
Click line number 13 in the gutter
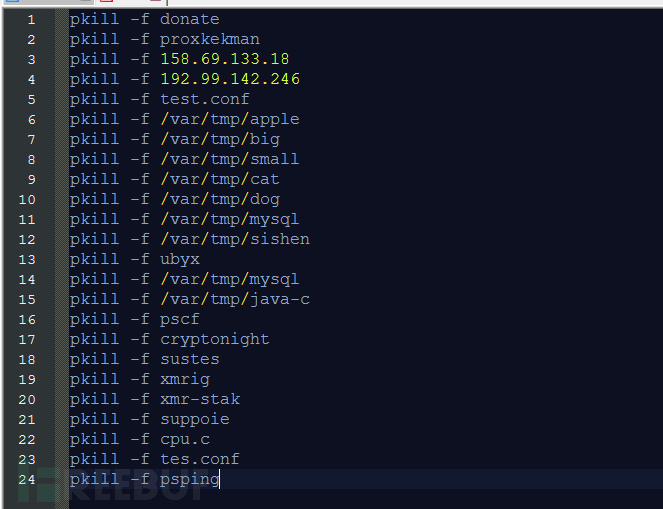(27, 259)
